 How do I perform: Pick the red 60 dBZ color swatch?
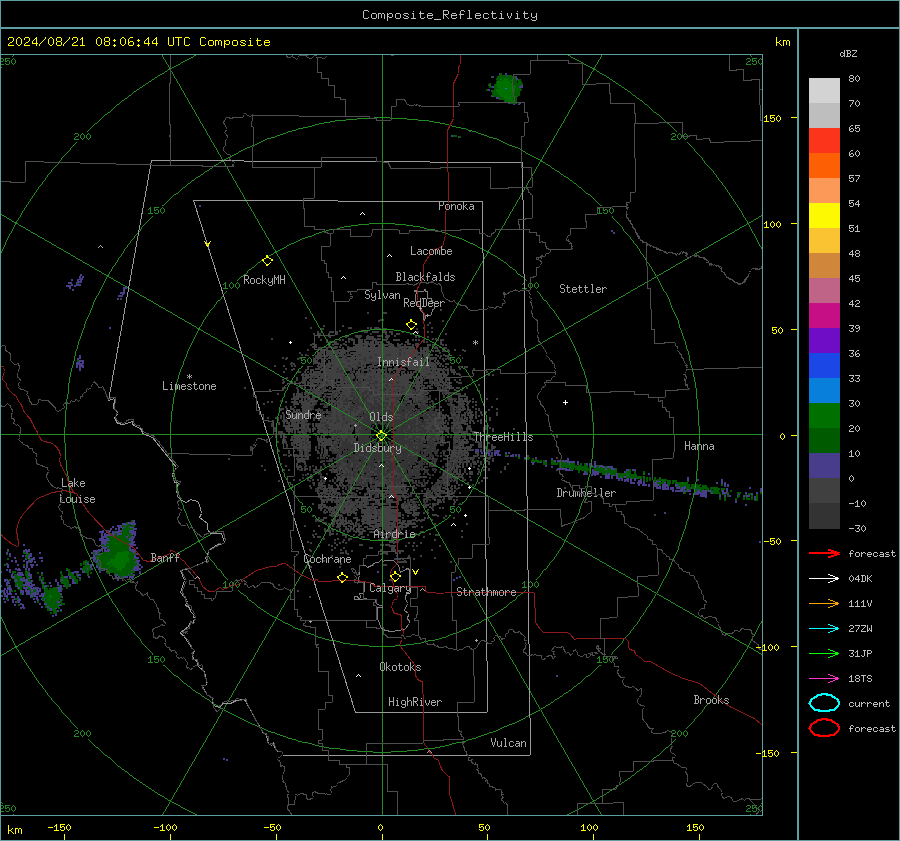point(824,141)
